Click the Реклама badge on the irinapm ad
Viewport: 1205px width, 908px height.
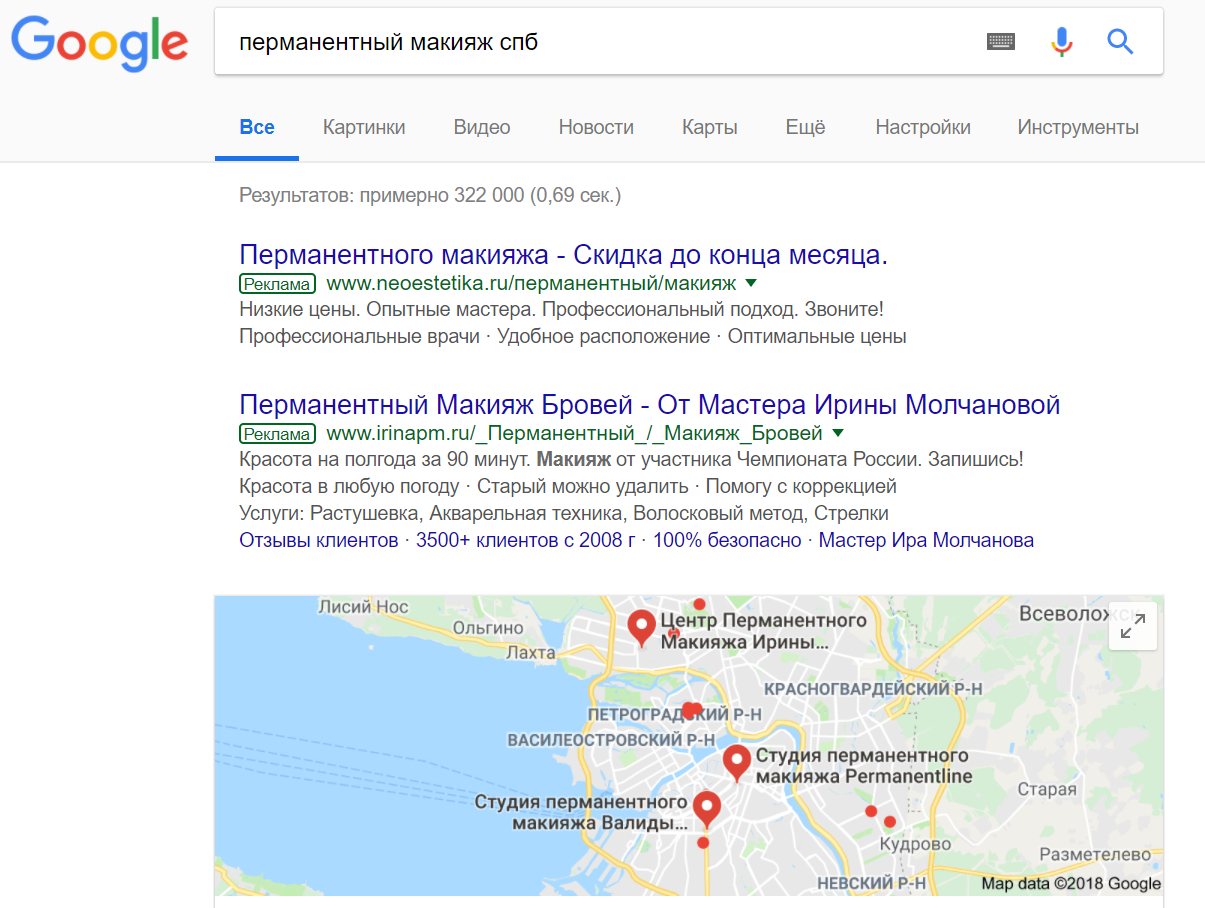tap(277, 434)
